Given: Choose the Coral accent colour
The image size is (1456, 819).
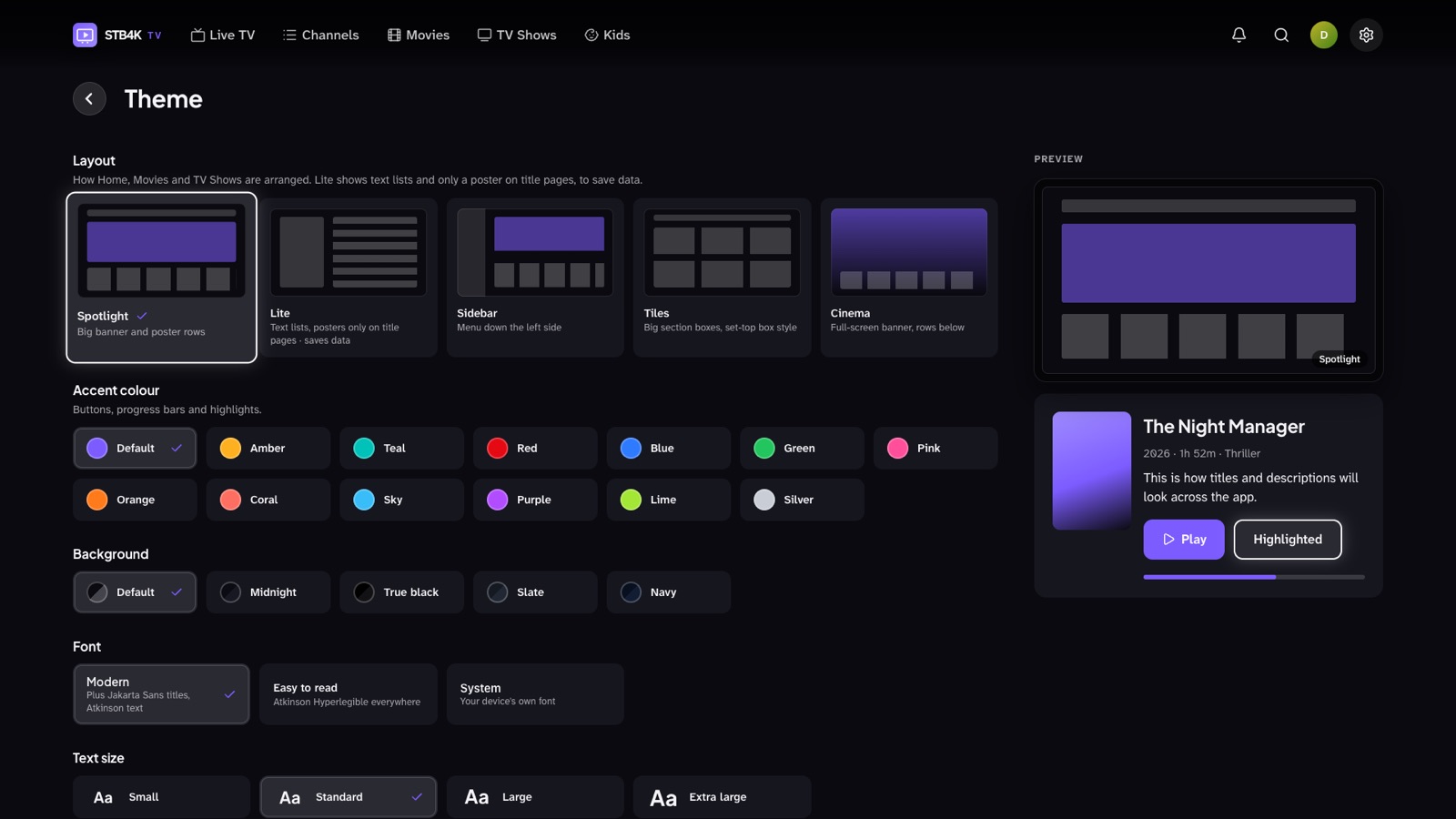Looking at the screenshot, I should [268, 500].
